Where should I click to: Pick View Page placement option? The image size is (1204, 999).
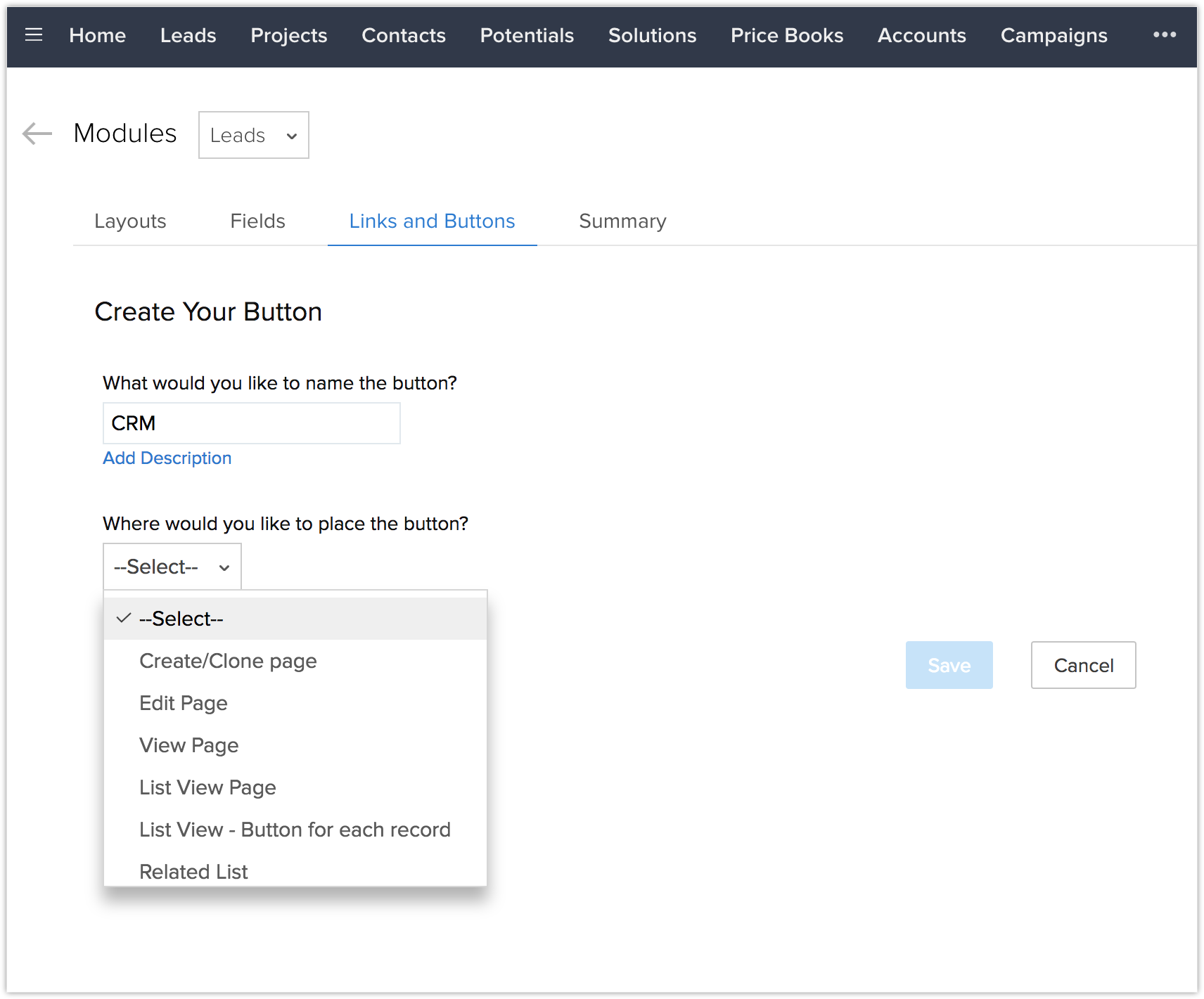(189, 745)
